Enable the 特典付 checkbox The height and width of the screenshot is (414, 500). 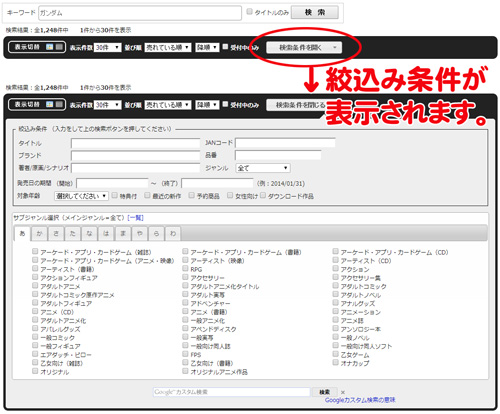(115, 195)
